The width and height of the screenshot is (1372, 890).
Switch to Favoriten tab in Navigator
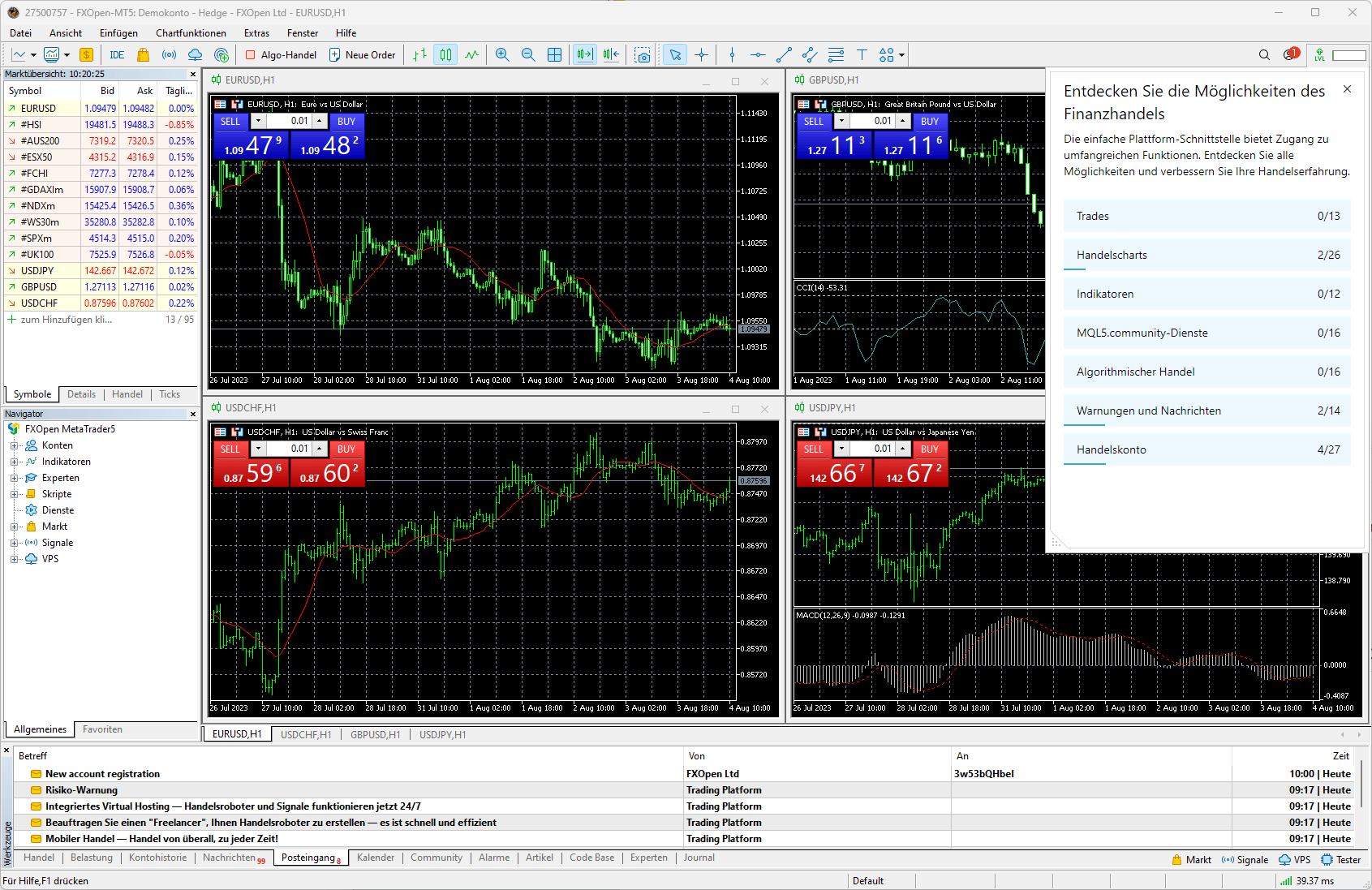[x=102, y=729]
